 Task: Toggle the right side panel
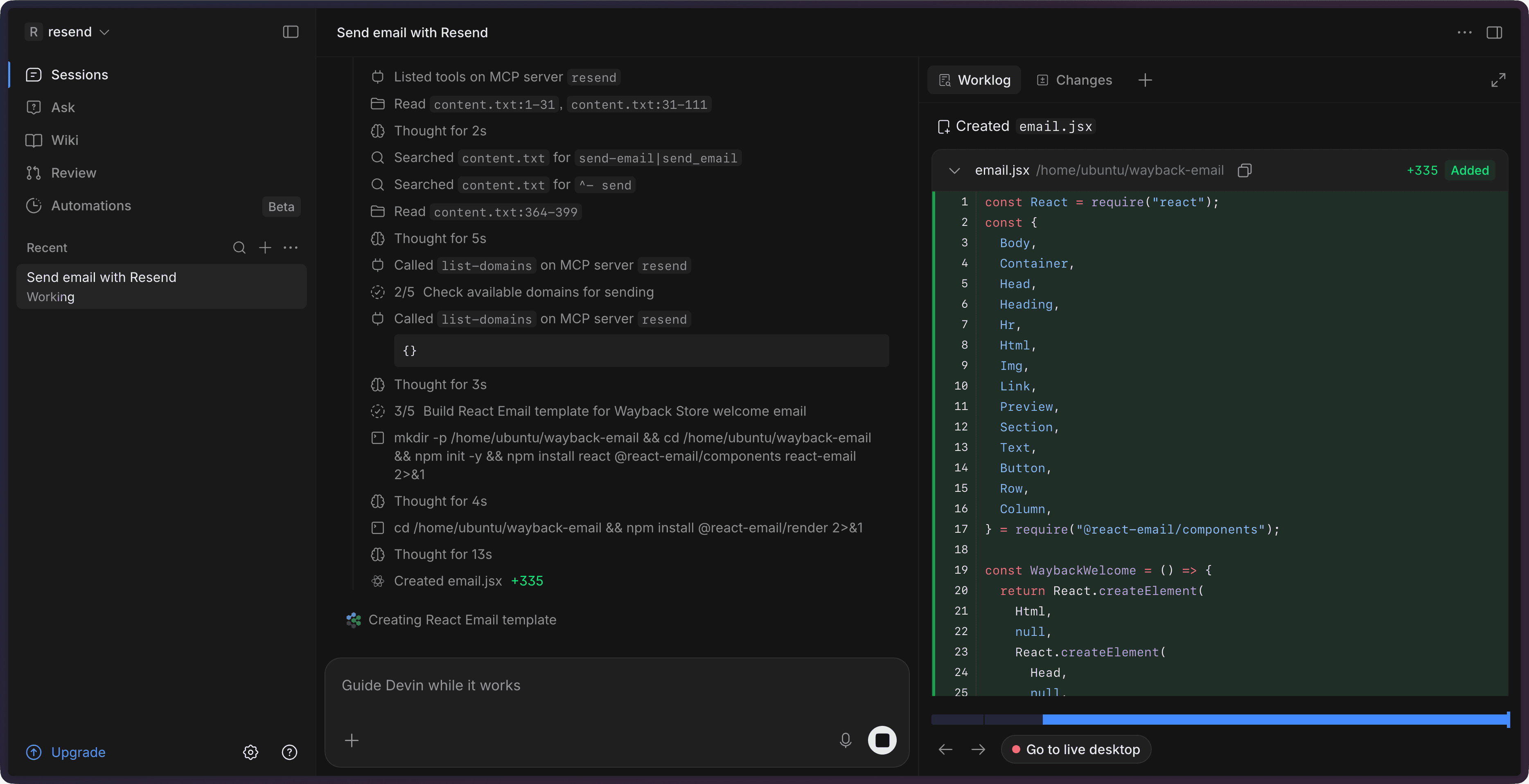pyautogui.click(x=1494, y=33)
